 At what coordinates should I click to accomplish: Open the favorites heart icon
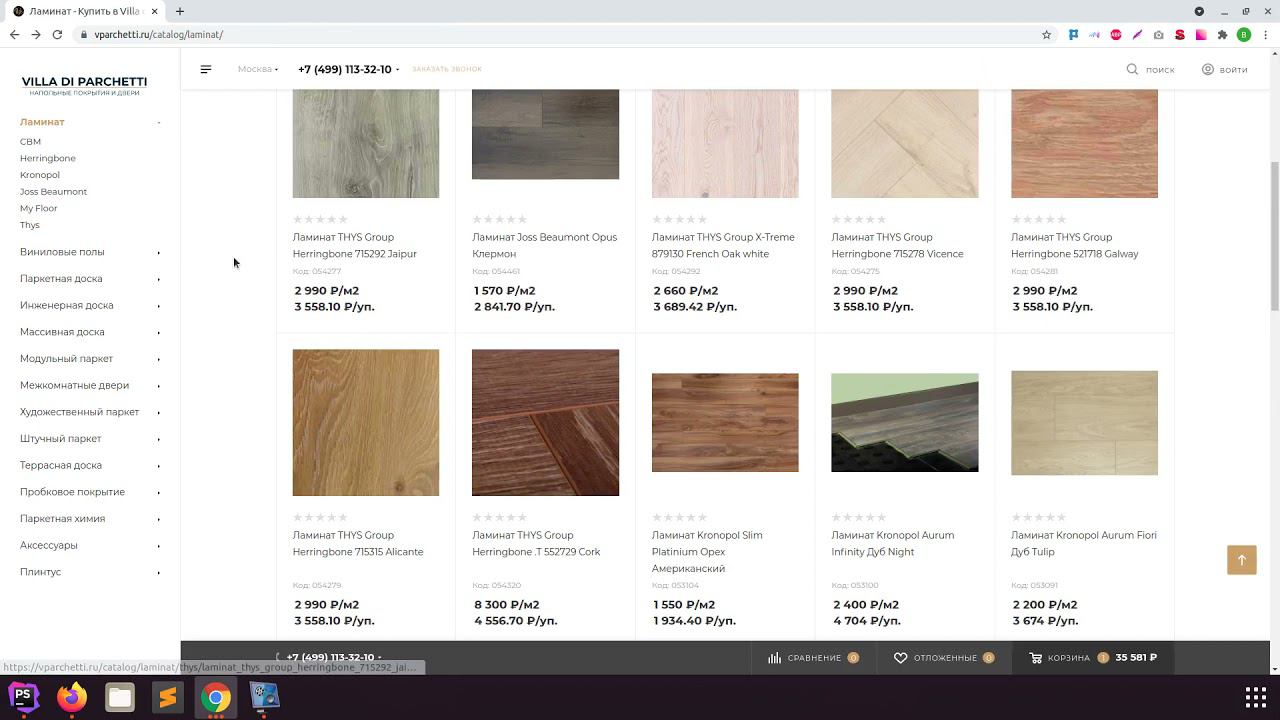(x=900, y=658)
